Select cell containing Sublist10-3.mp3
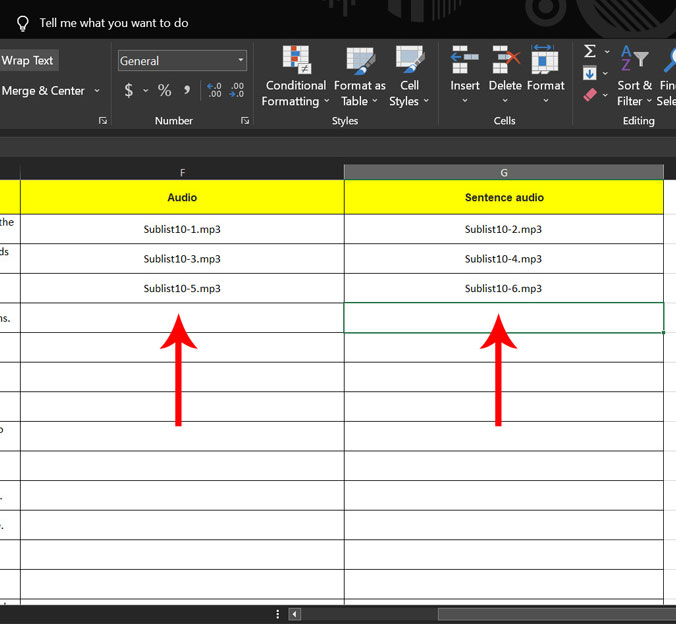The image size is (676, 624). (182, 259)
